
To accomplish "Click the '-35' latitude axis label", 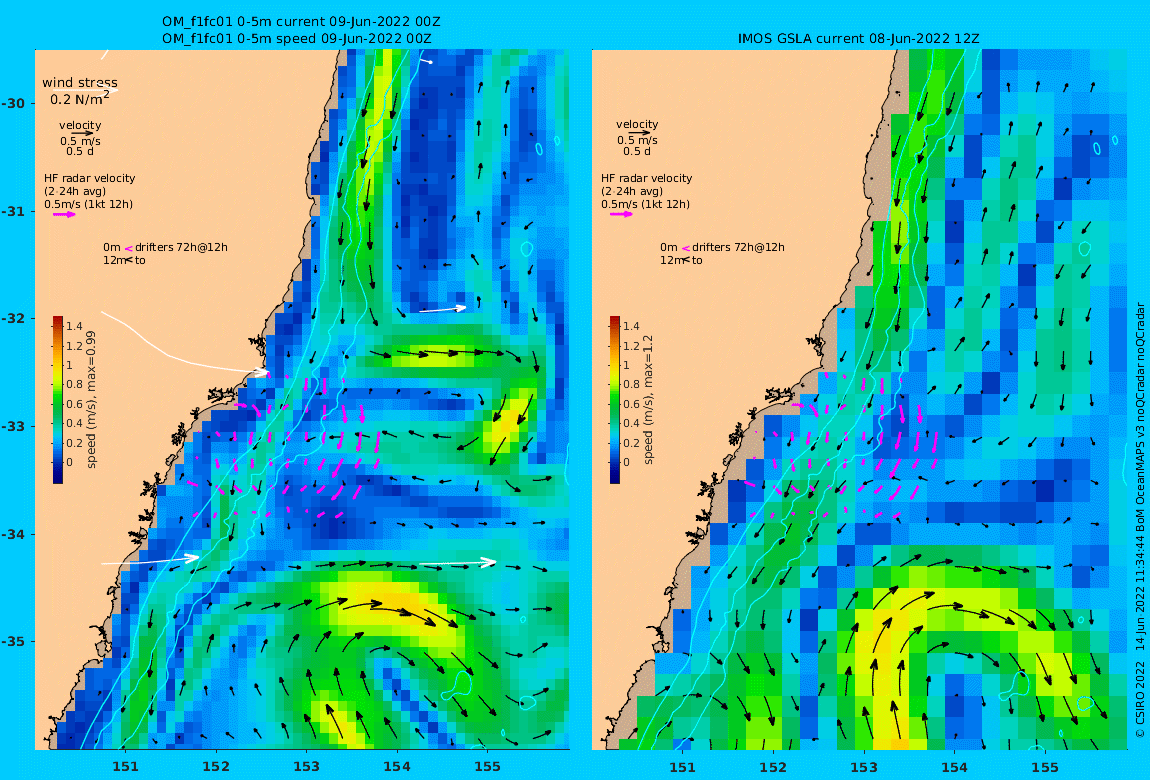I will (x=12, y=642).
